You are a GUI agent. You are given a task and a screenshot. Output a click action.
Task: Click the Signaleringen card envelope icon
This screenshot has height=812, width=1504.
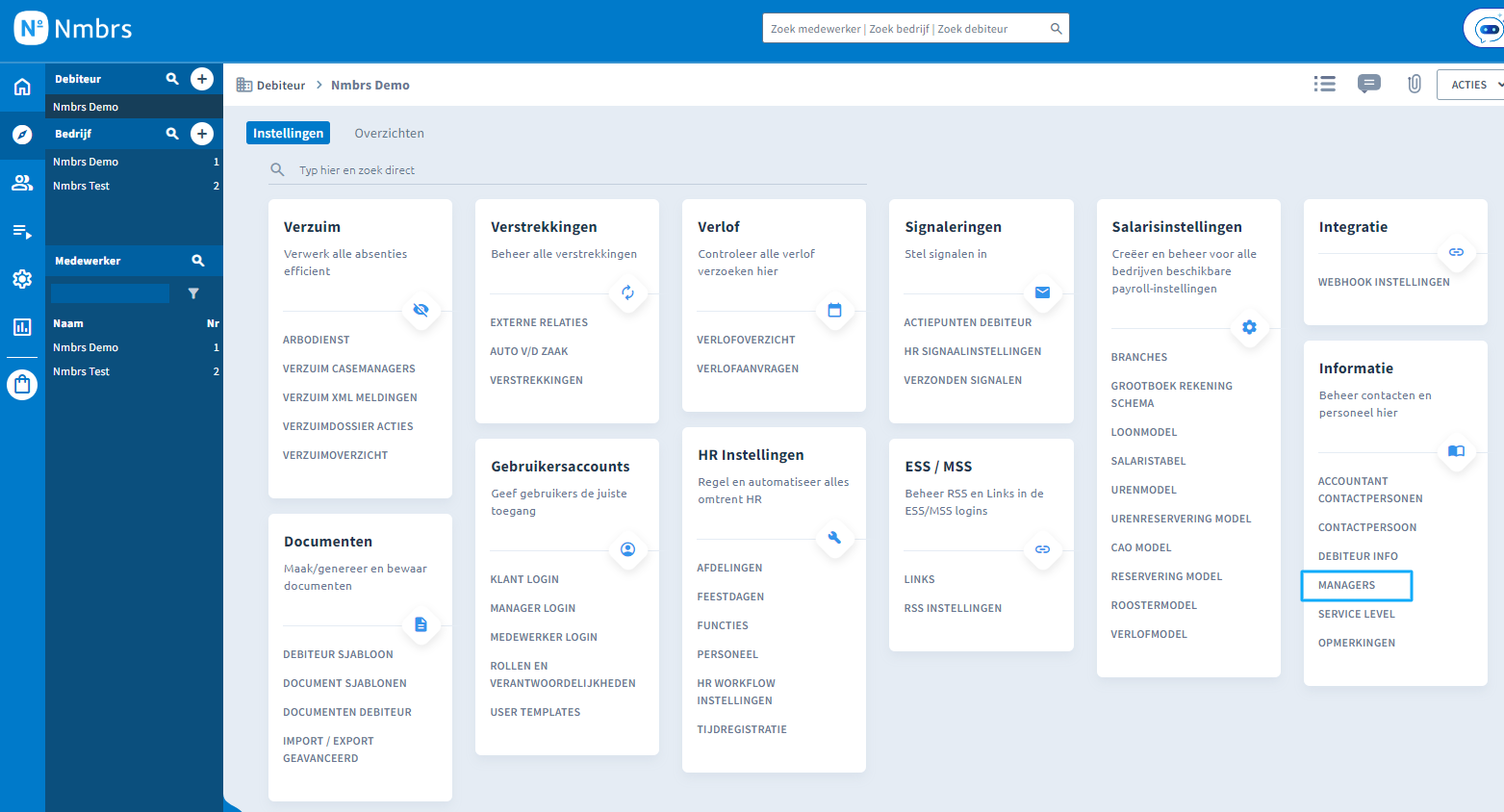coord(1042,292)
